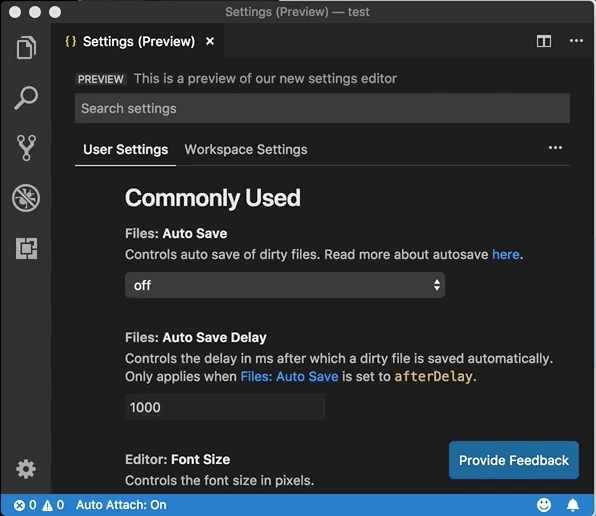Open the Extensions view
This screenshot has width=596, height=516.
click(x=26, y=248)
